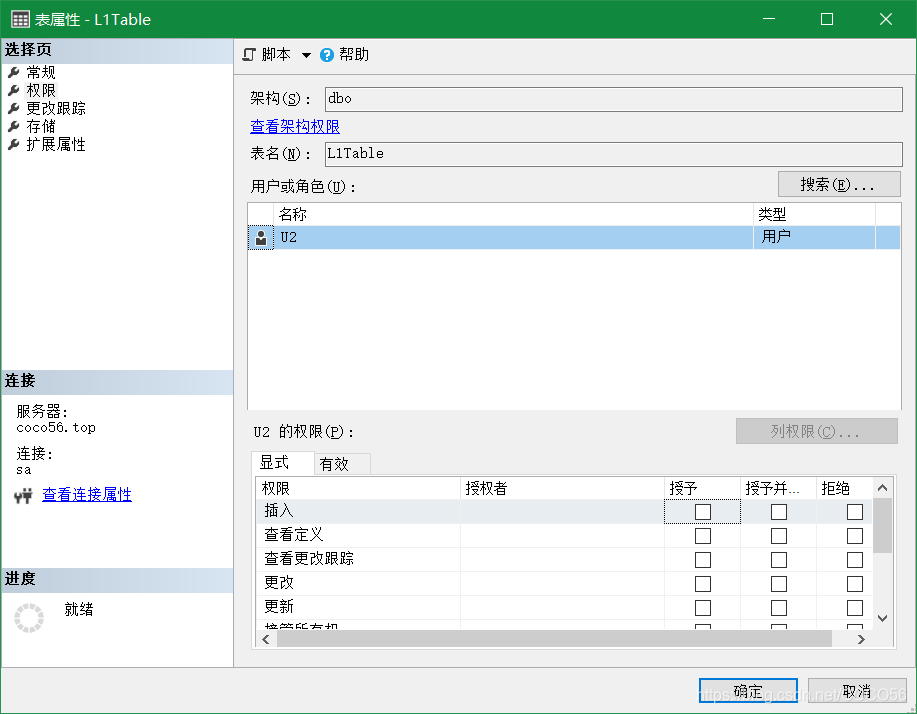Click the 表名 field with L1Table
The image size is (917, 714).
click(613, 154)
